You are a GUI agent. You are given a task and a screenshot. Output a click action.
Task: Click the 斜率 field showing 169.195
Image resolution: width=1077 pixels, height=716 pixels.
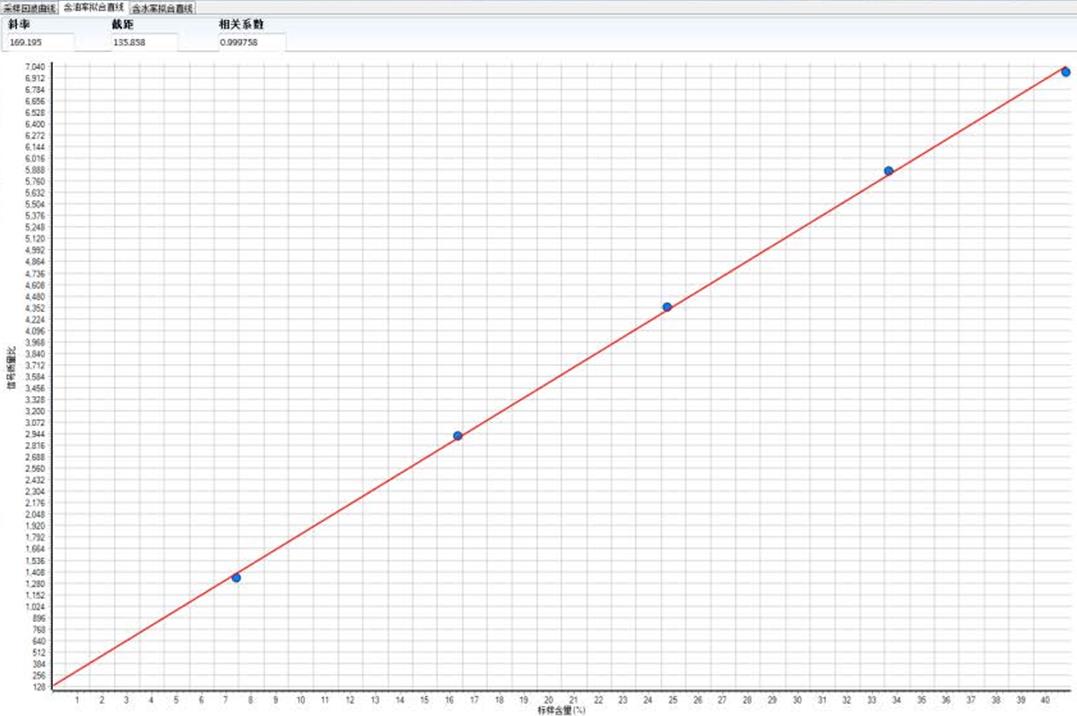(x=40, y=42)
